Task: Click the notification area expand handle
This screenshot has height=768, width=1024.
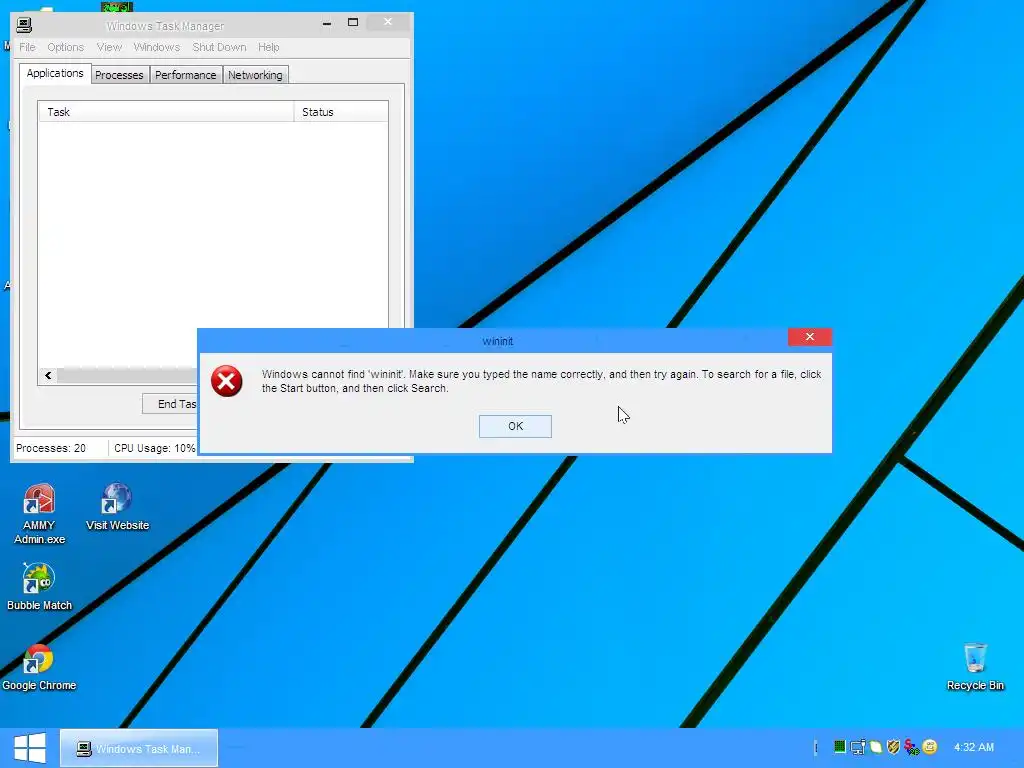Action: tap(816, 748)
